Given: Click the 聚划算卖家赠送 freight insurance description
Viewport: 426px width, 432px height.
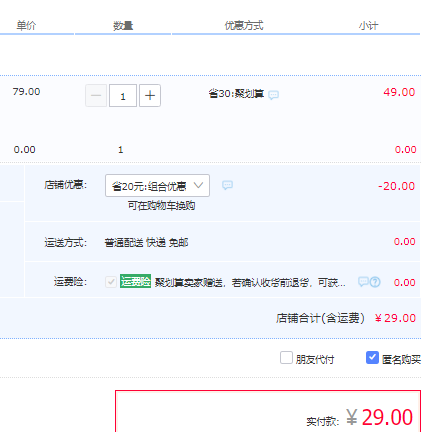Looking at the screenshot, I should tap(250, 283).
